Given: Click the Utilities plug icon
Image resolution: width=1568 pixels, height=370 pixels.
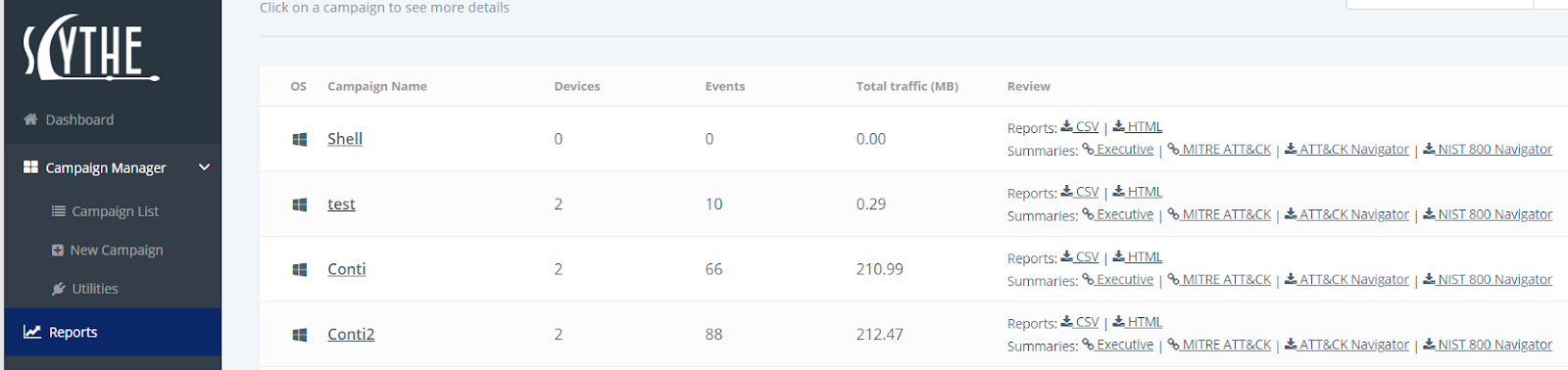Looking at the screenshot, I should (x=59, y=289).
